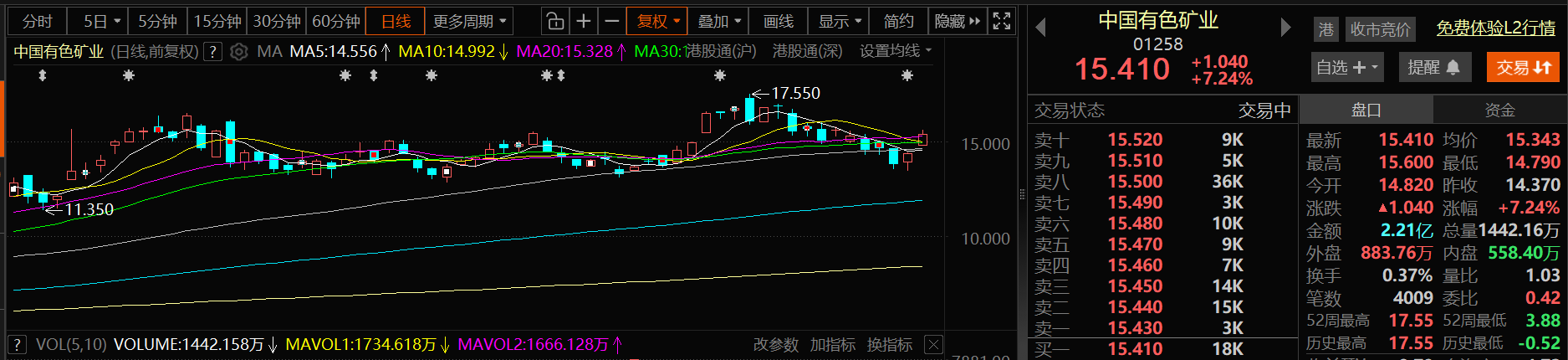This screenshot has height=360, width=1568.
Task: Click 收市竞价 status button
Action: 1380,30
